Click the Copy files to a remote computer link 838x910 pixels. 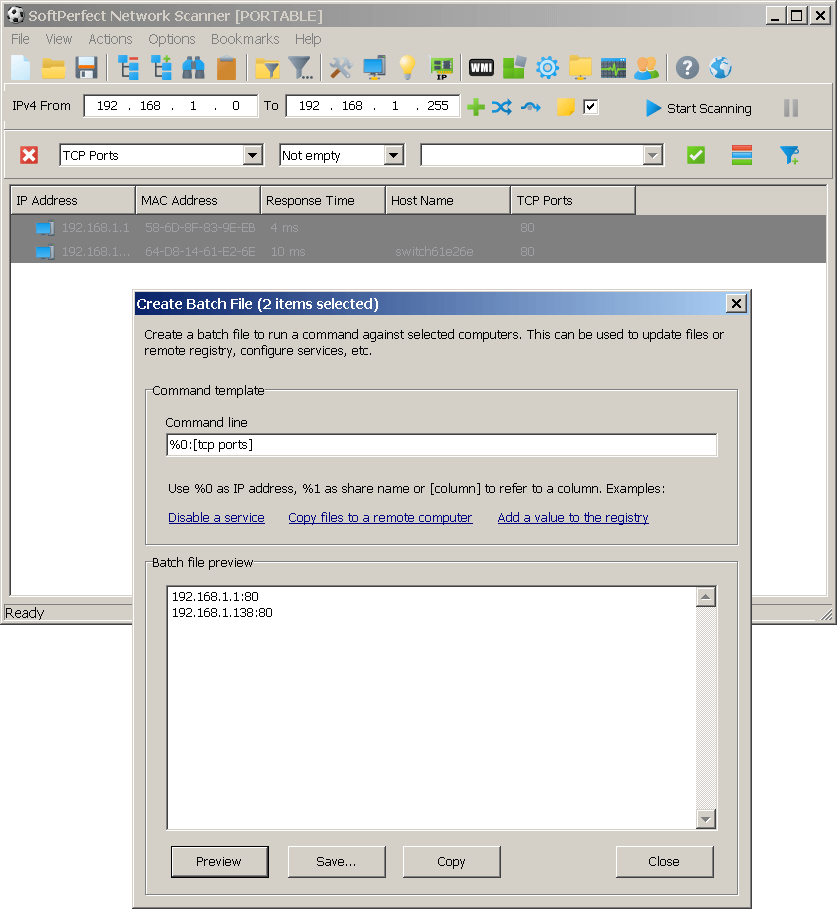pyautogui.click(x=380, y=518)
